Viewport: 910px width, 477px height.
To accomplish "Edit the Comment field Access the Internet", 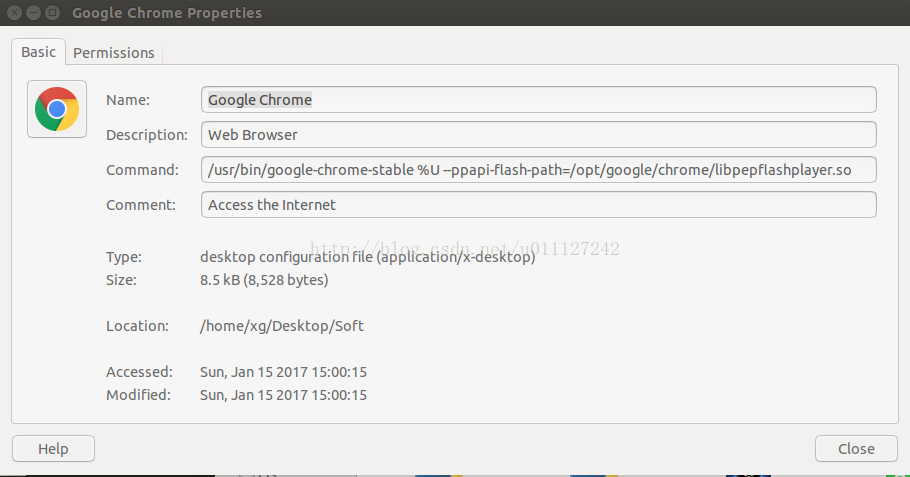I will [x=539, y=205].
